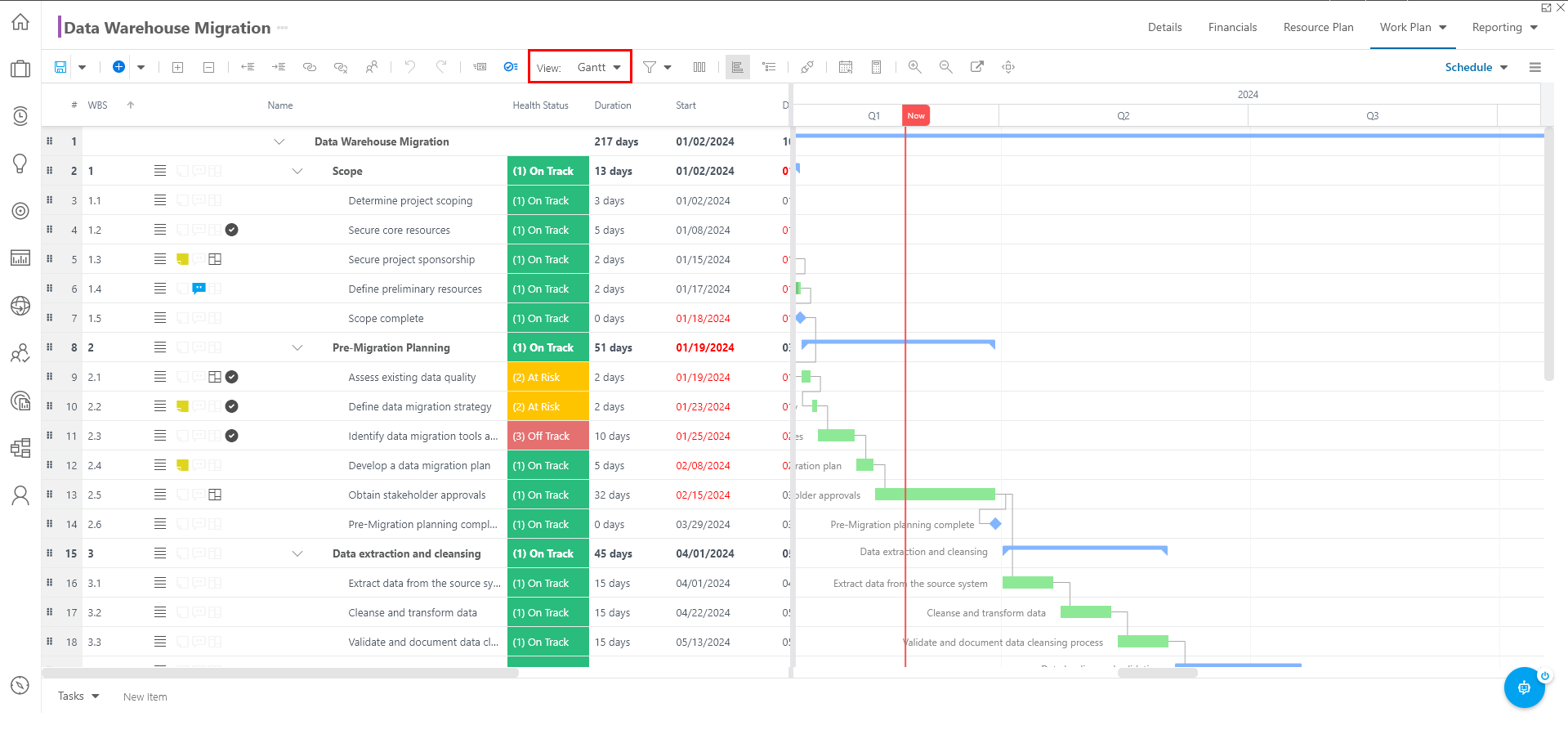
Task: Click the Indent task icon
Action: (279, 67)
